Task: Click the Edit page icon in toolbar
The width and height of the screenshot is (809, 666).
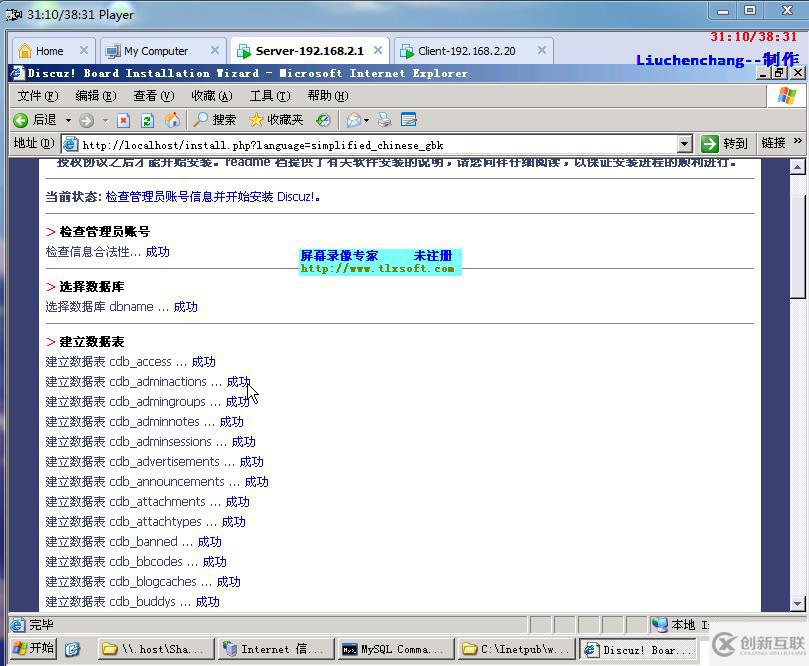Action: point(409,120)
